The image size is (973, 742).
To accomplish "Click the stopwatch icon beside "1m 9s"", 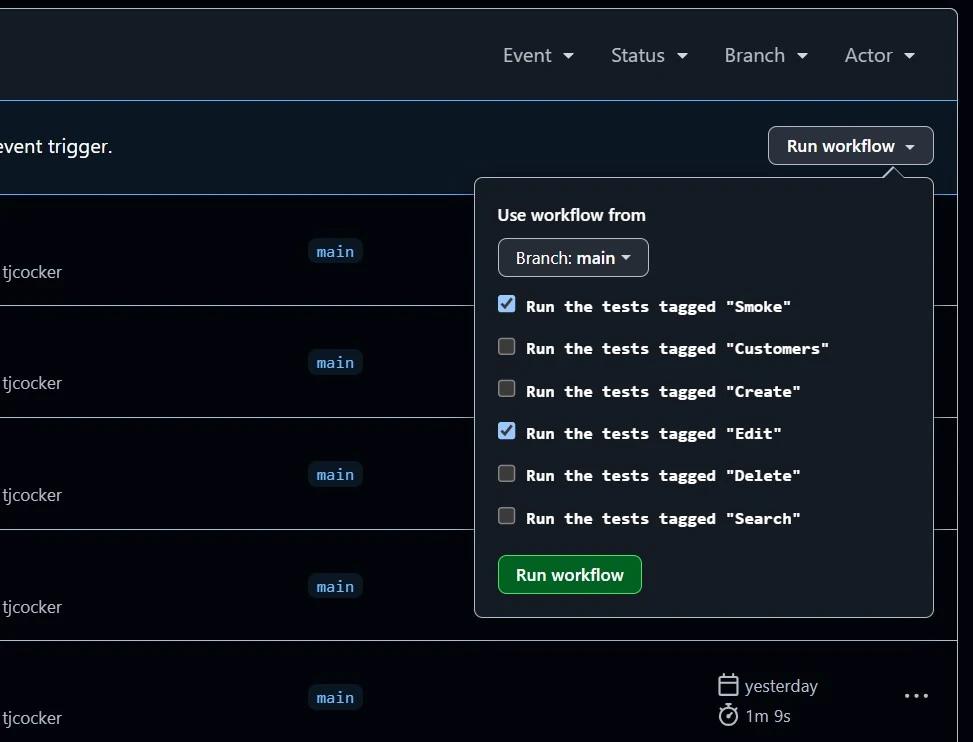I will 728,715.
